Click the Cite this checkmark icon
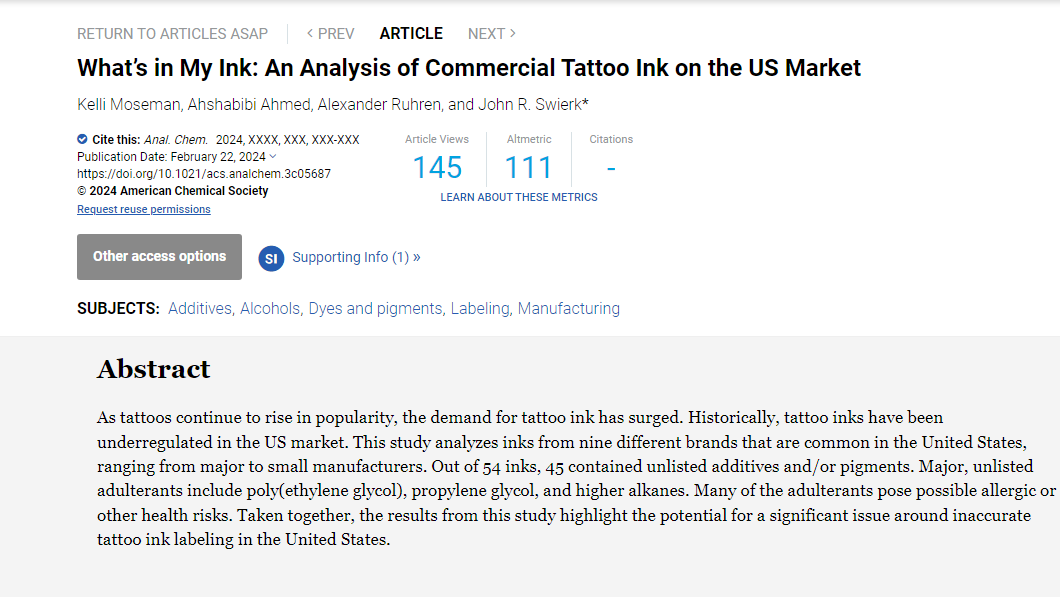 pyautogui.click(x=82, y=140)
